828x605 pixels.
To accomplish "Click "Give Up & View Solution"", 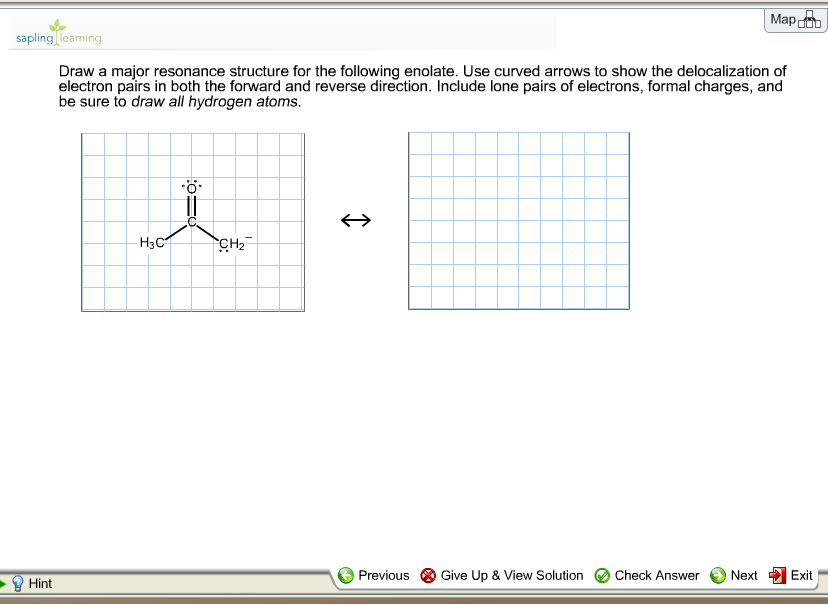I will pyautogui.click(x=510, y=575).
